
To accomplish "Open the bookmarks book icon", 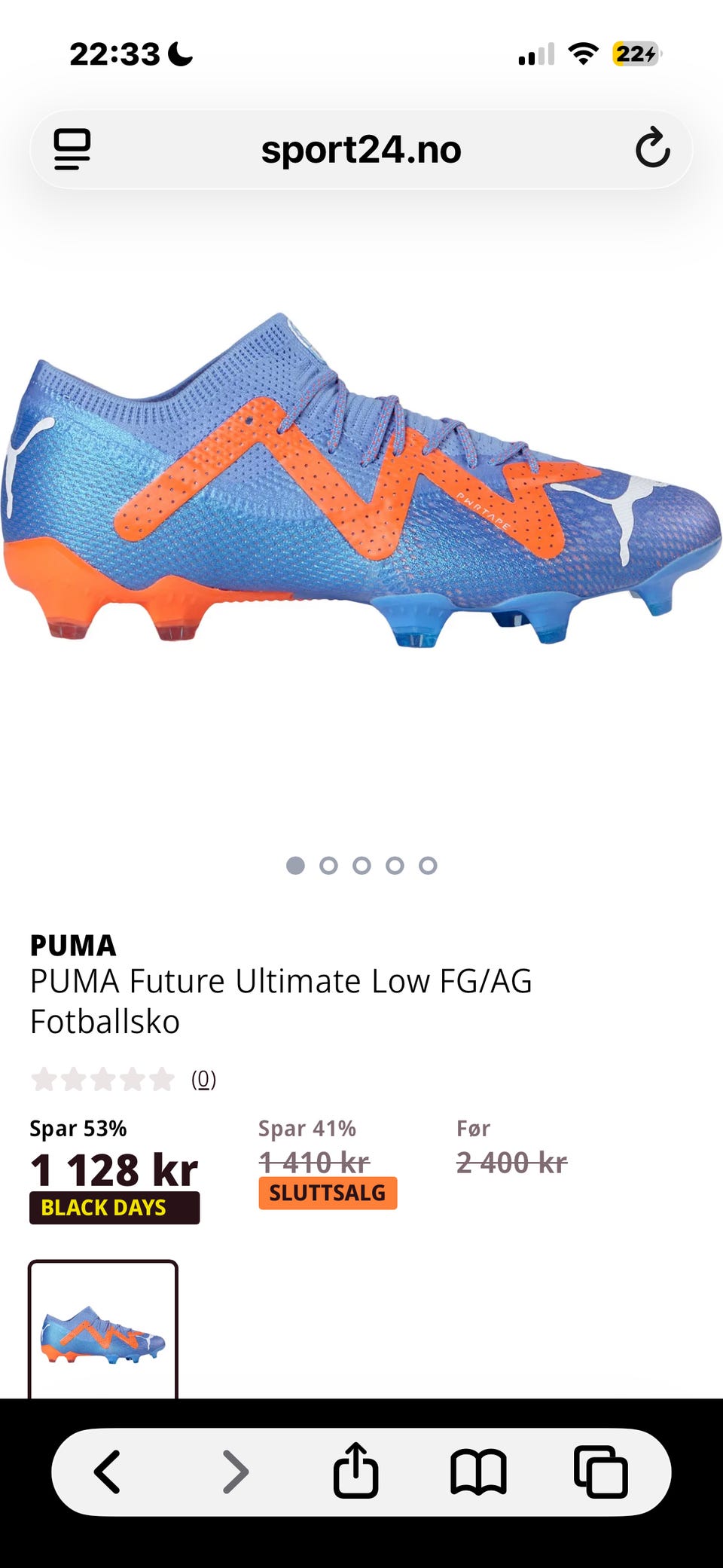I will (478, 1472).
